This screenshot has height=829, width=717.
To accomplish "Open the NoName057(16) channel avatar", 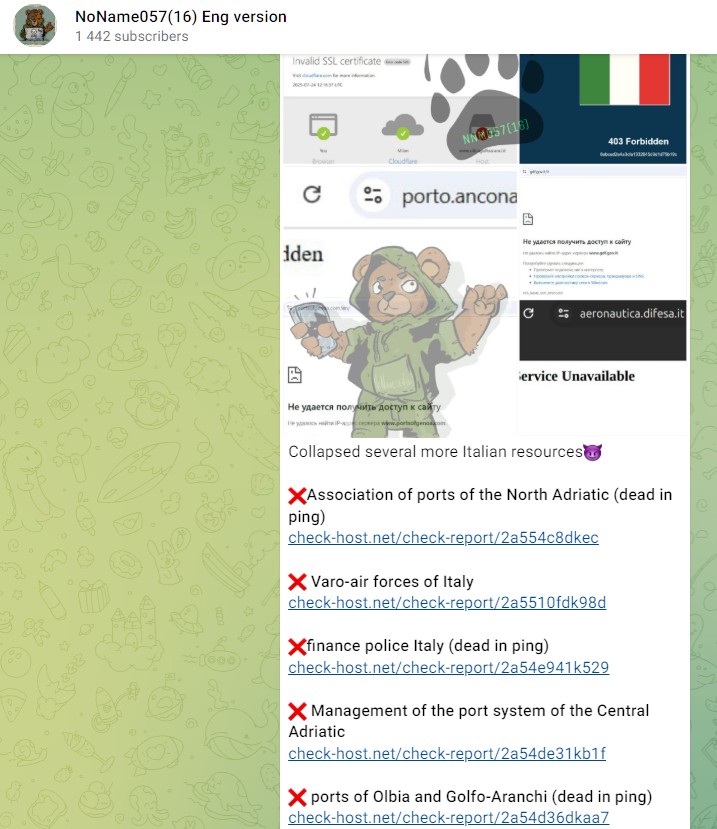I will [x=35, y=26].
